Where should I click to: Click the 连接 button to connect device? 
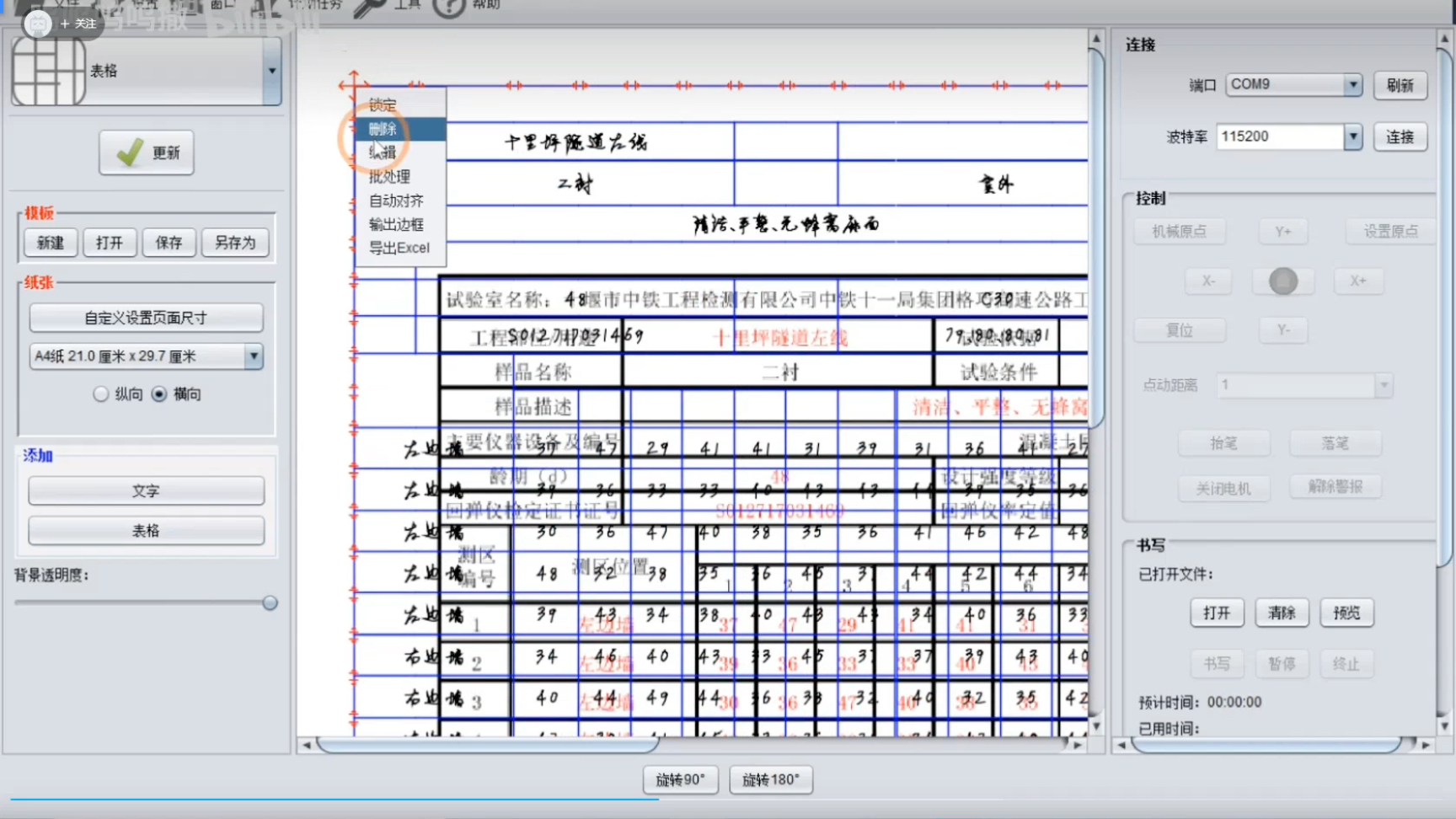tap(1400, 136)
